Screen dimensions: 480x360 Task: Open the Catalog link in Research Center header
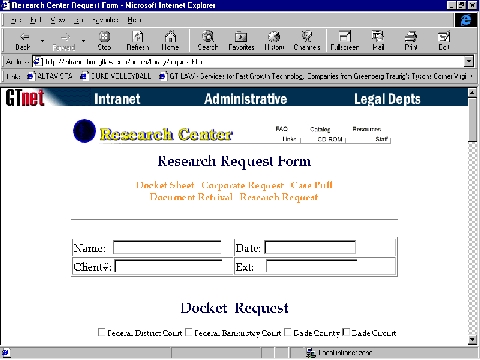tap(320, 129)
